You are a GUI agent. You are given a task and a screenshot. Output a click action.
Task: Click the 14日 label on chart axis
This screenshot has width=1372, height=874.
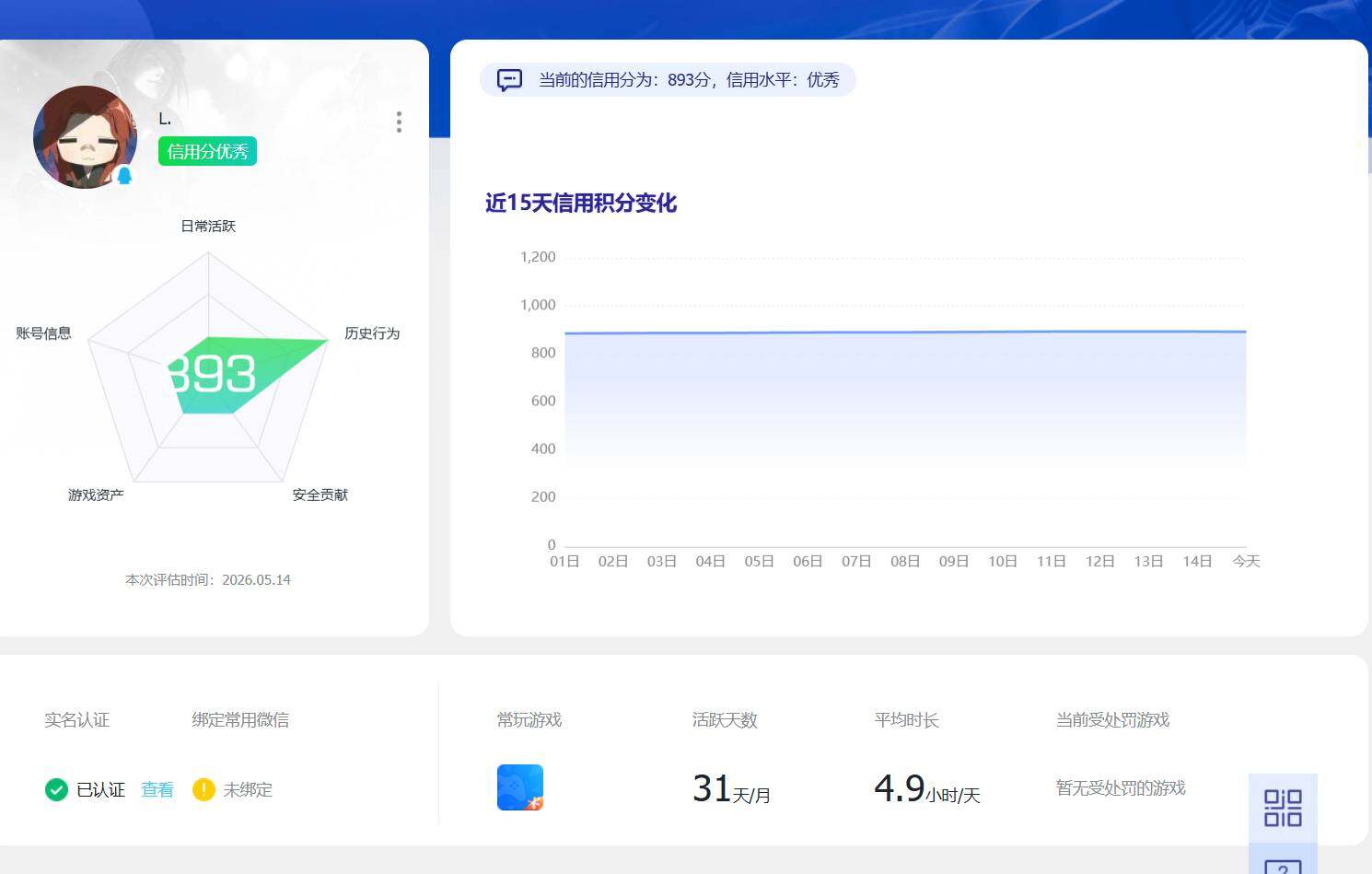point(1197,561)
